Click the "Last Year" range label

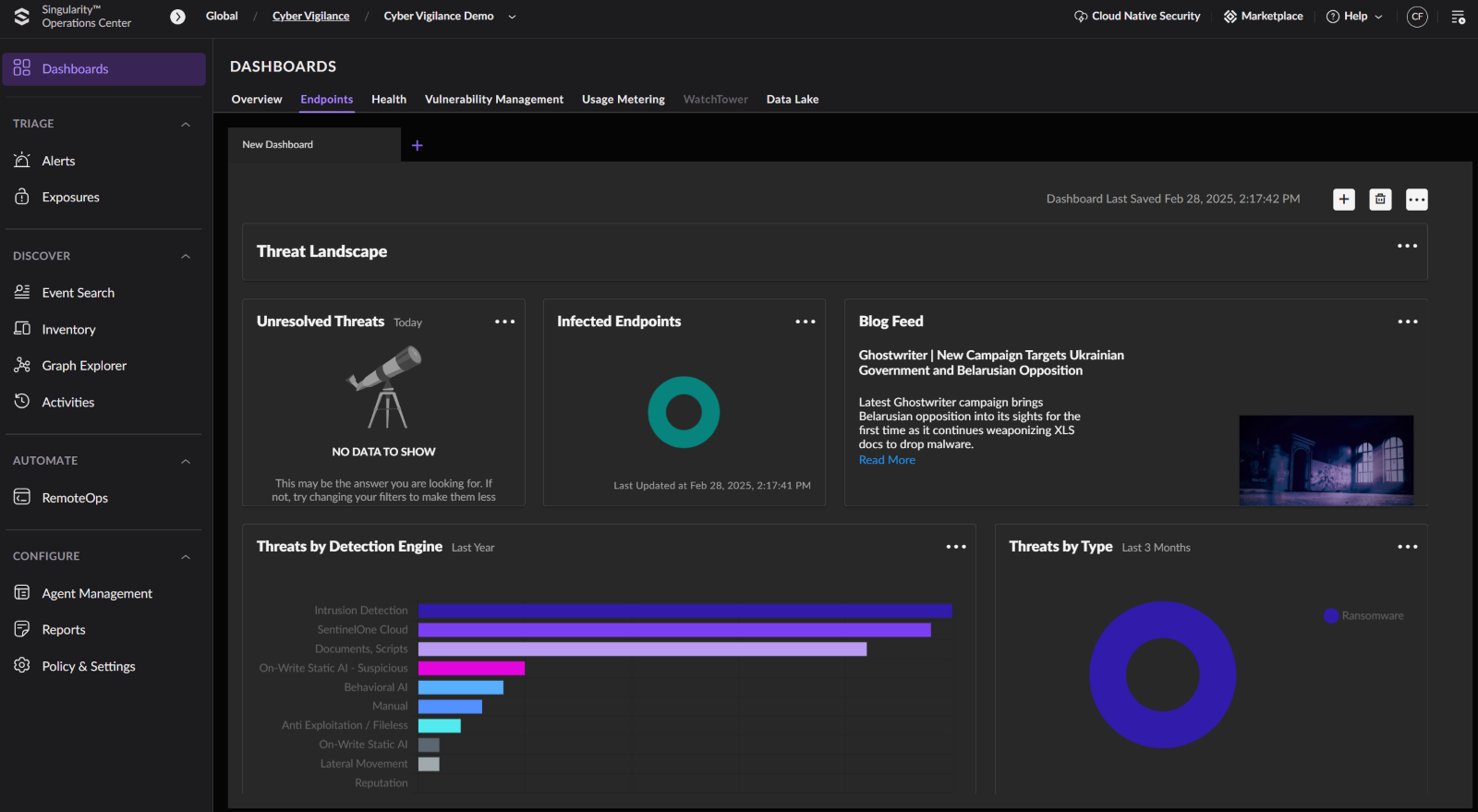pyautogui.click(x=473, y=548)
